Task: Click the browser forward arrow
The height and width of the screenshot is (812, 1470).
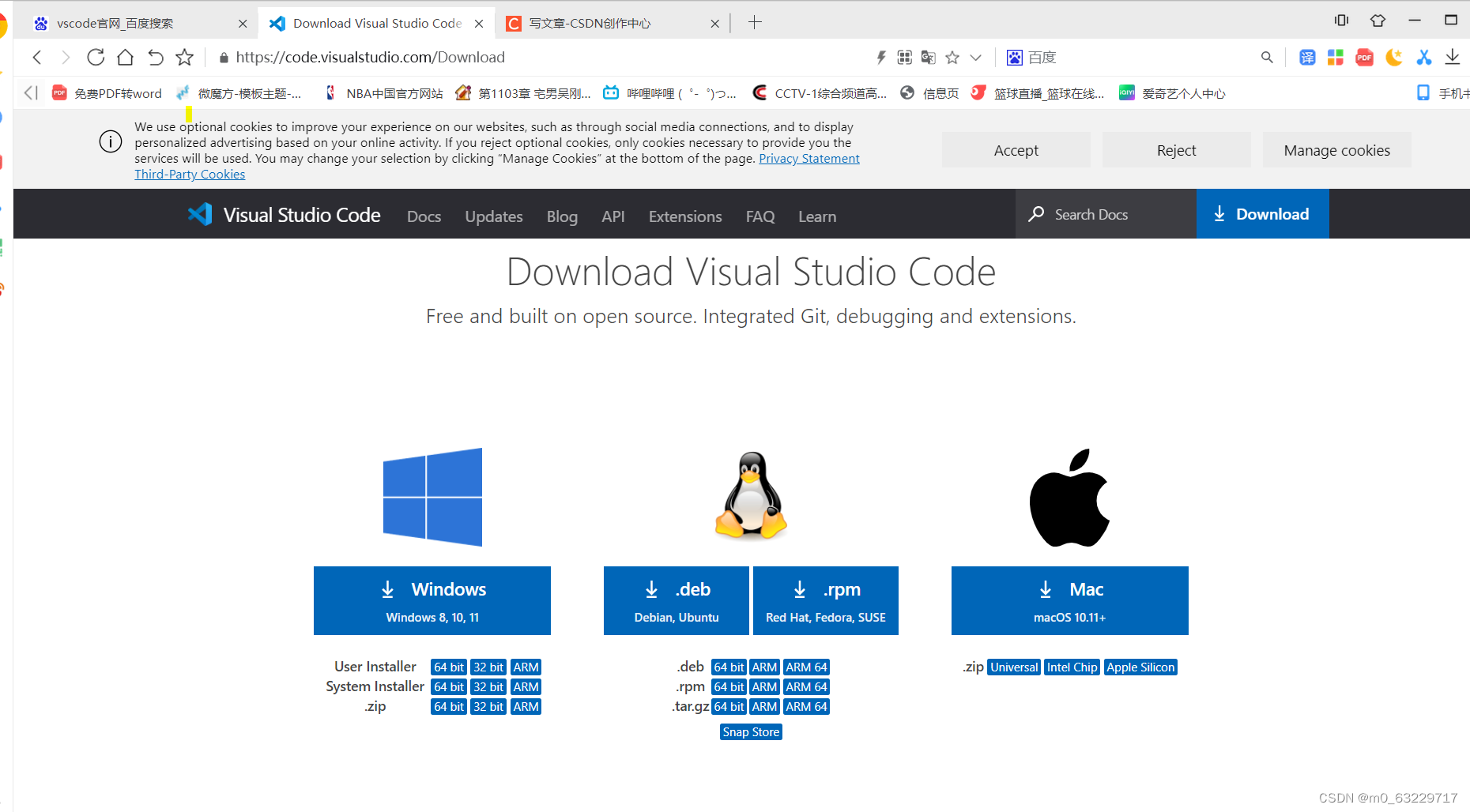Action: (66, 57)
